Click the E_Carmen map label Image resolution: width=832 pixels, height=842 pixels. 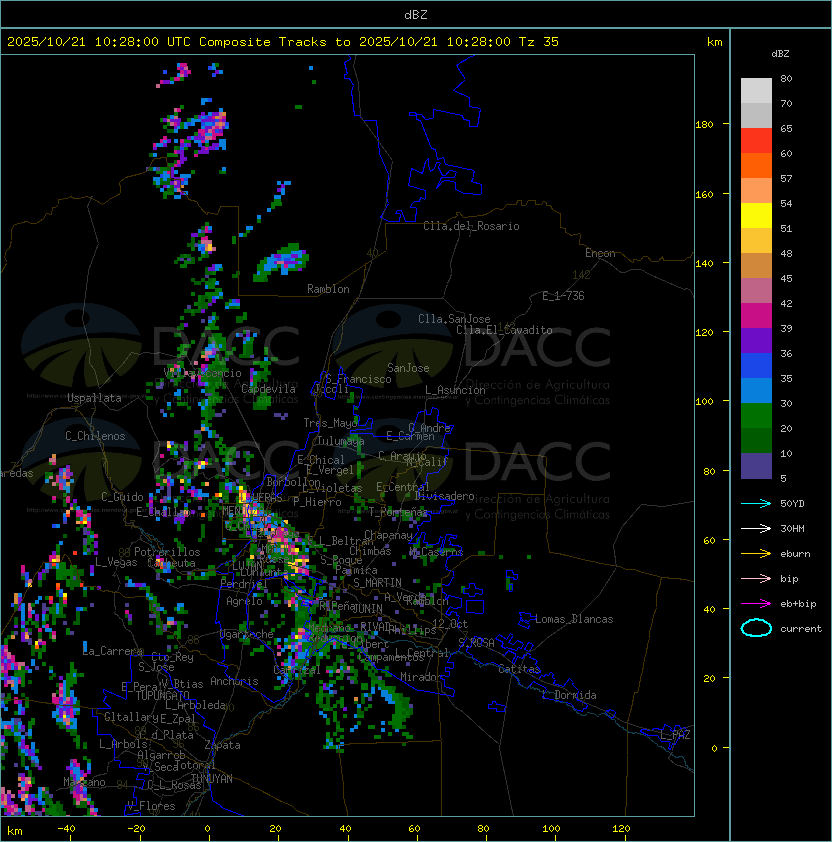pos(410,436)
